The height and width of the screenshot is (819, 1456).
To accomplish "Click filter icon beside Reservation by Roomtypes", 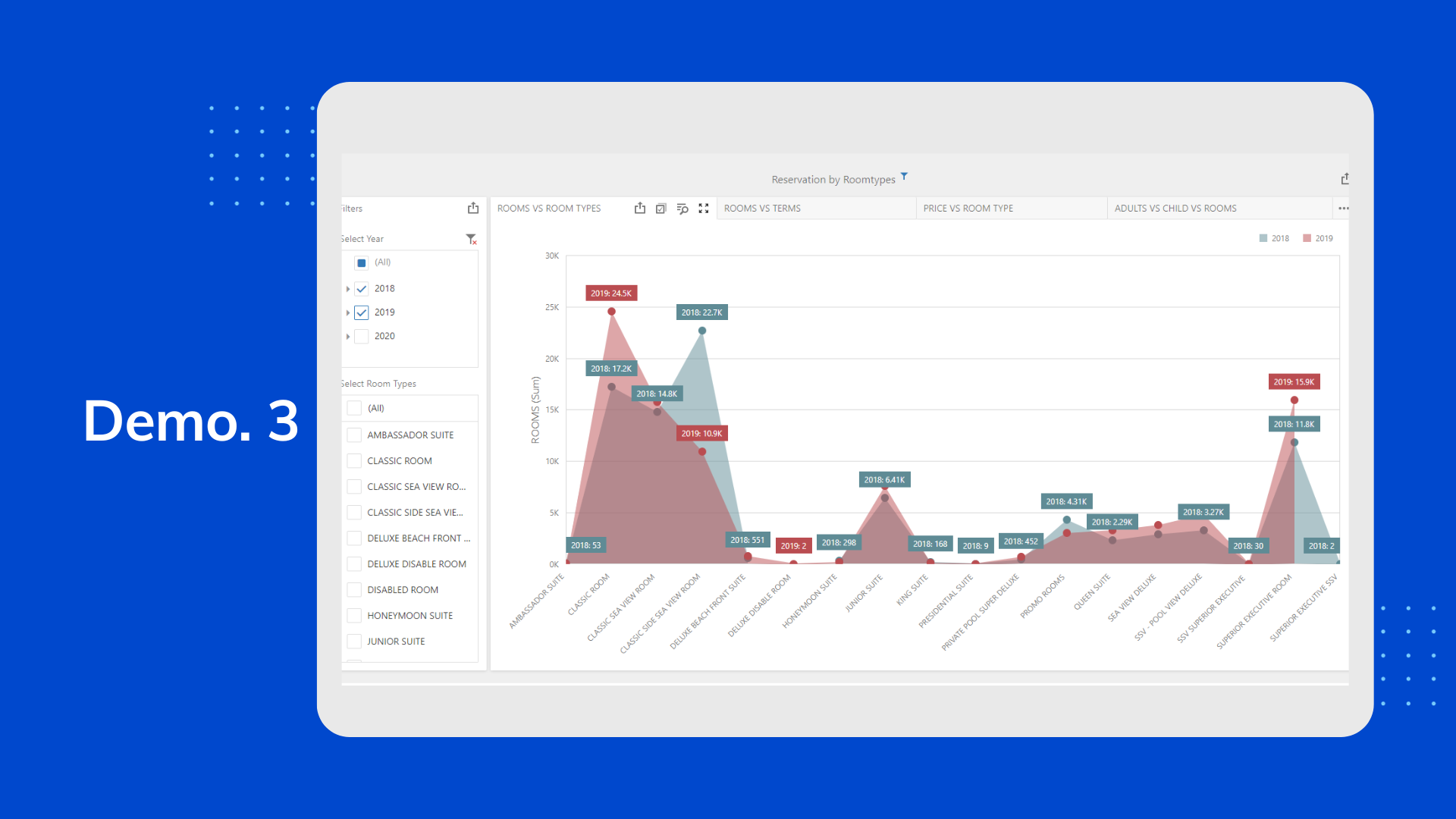I will click(904, 177).
